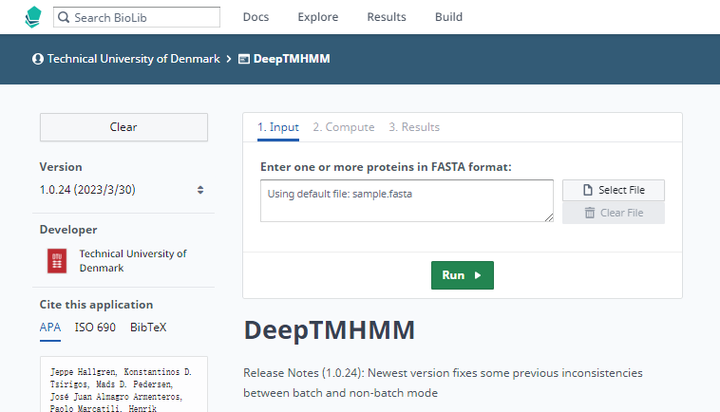Open the version 1.0.24 dropdown
The height and width of the screenshot is (412, 720).
[x=123, y=189]
